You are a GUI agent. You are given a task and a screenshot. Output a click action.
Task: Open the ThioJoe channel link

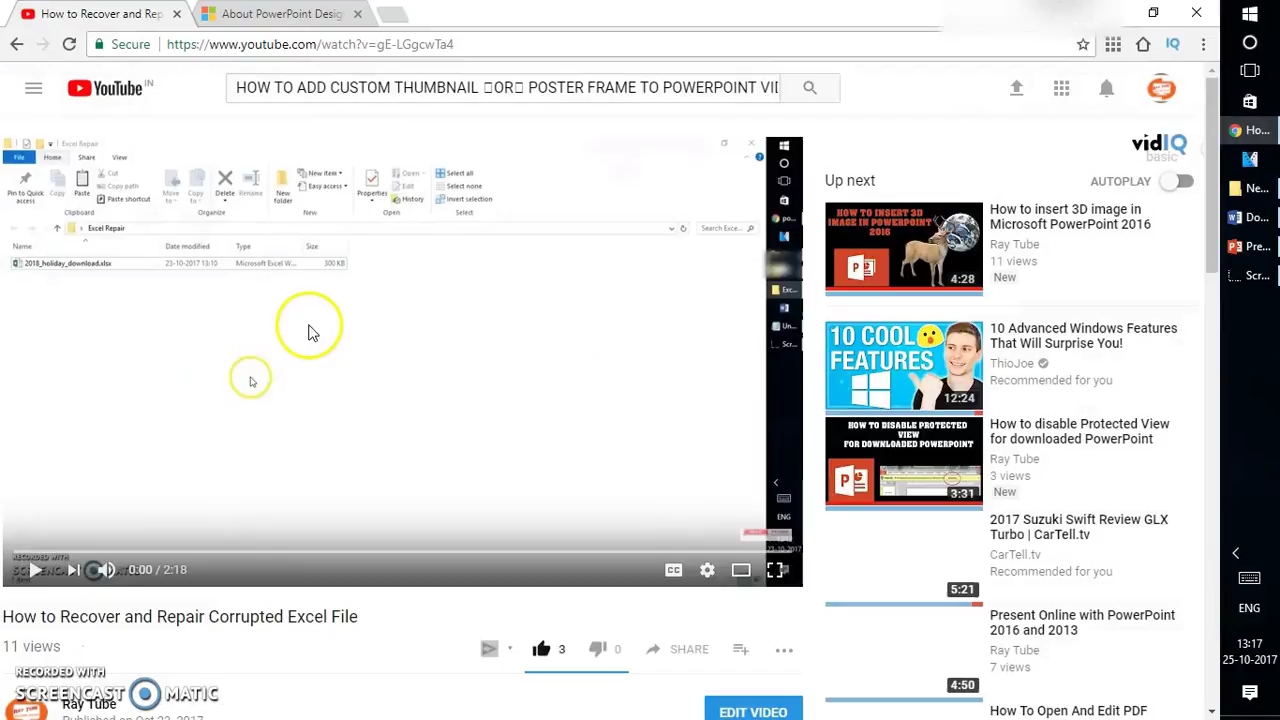1012,364
